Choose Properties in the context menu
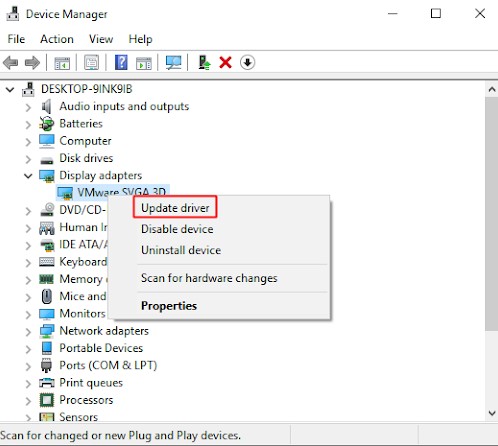The image size is (498, 446). pyautogui.click(x=169, y=306)
